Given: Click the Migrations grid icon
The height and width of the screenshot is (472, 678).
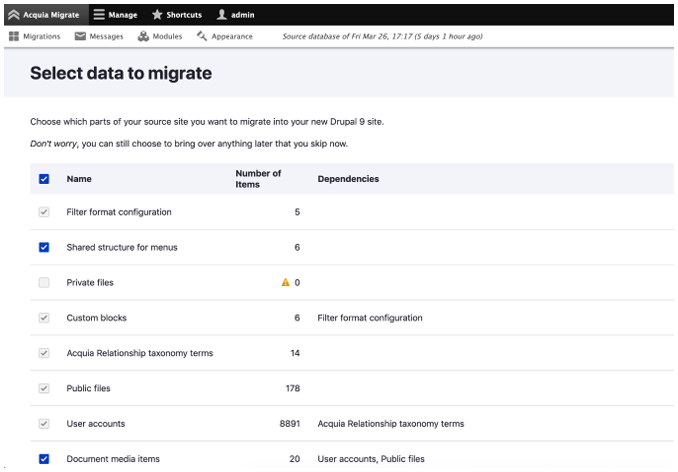Looking at the screenshot, I should (x=14, y=37).
